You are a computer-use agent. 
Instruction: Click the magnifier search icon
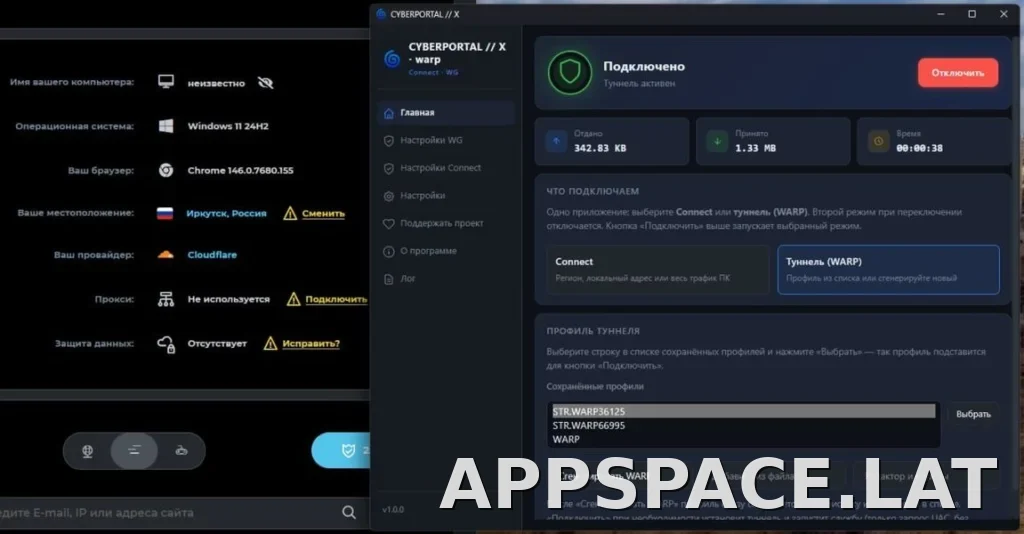pyautogui.click(x=349, y=512)
